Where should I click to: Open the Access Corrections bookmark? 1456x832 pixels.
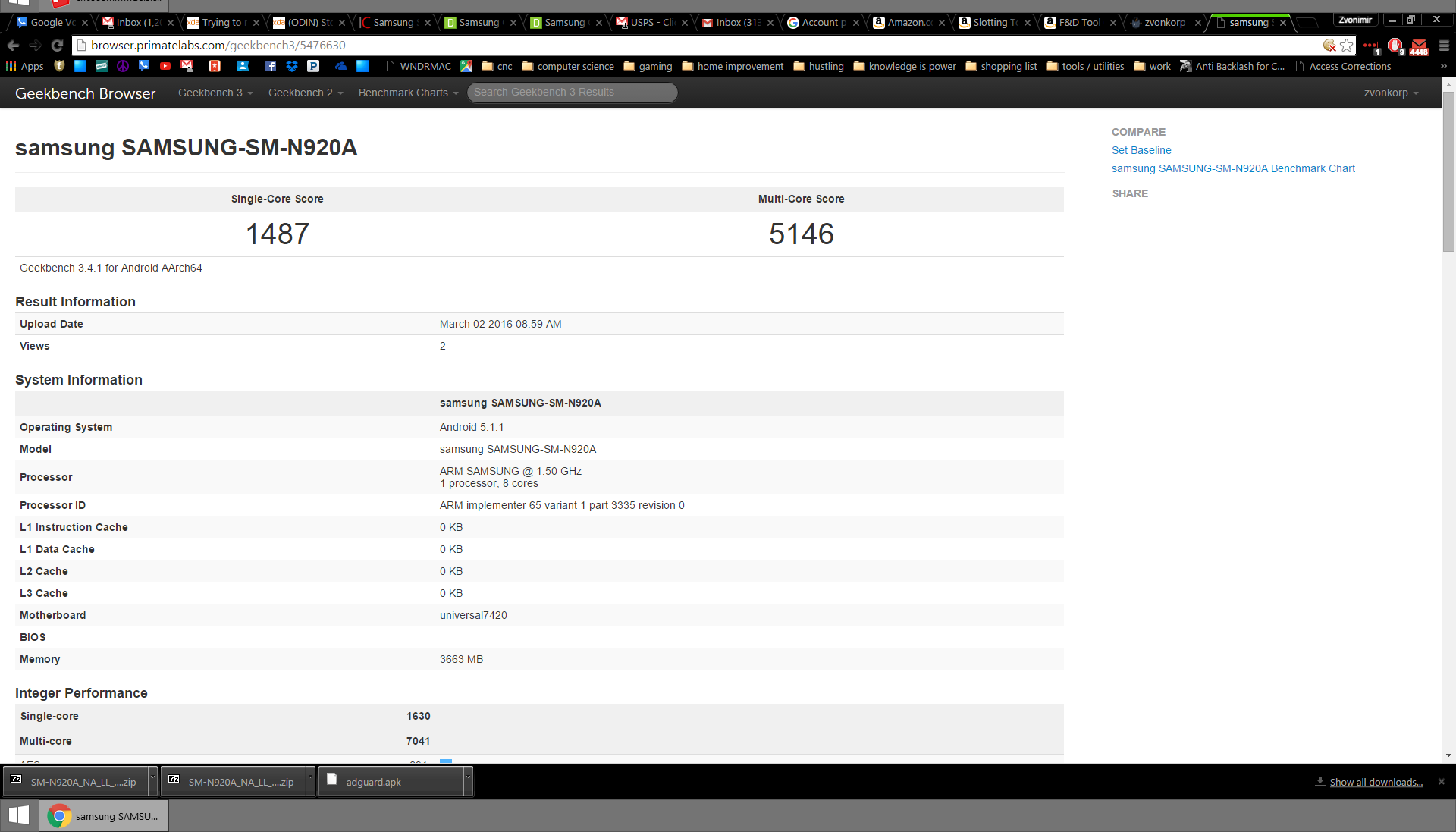1343,67
